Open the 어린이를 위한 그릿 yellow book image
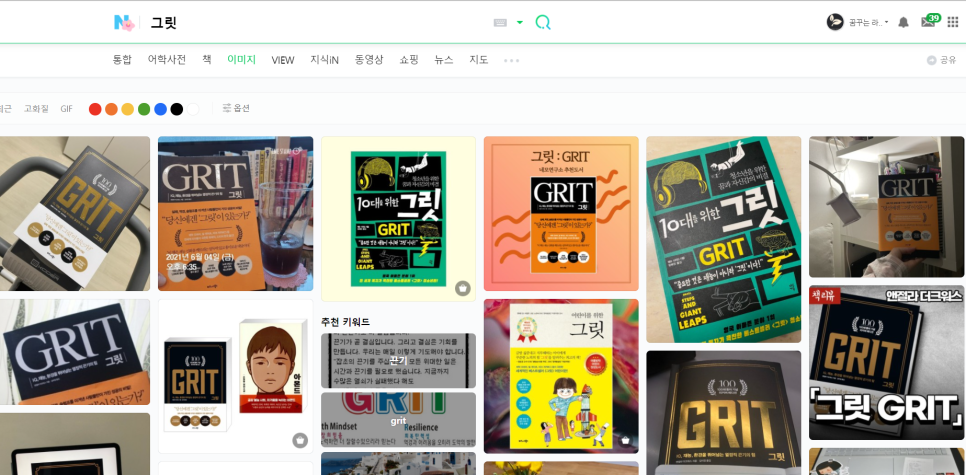The image size is (966, 475). (561, 376)
